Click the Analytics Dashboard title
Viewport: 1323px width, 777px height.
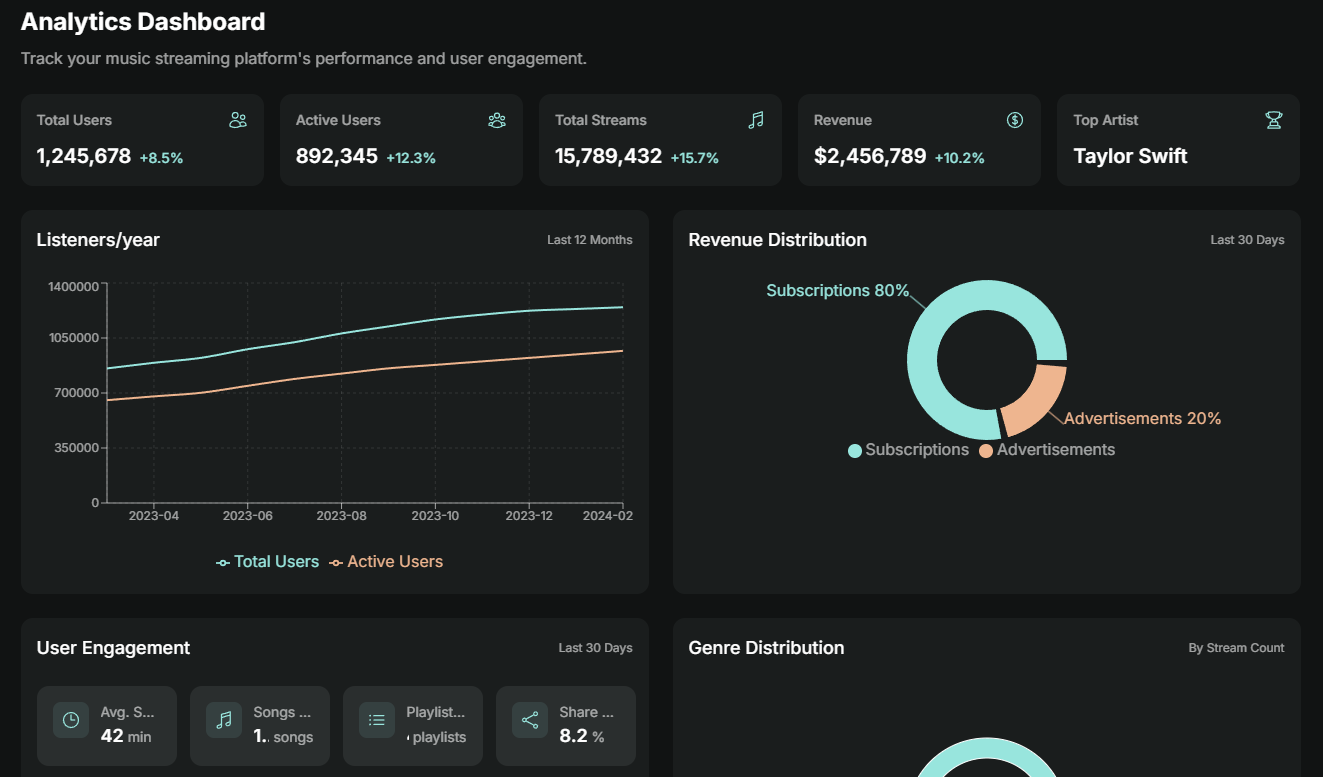point(143,21)
